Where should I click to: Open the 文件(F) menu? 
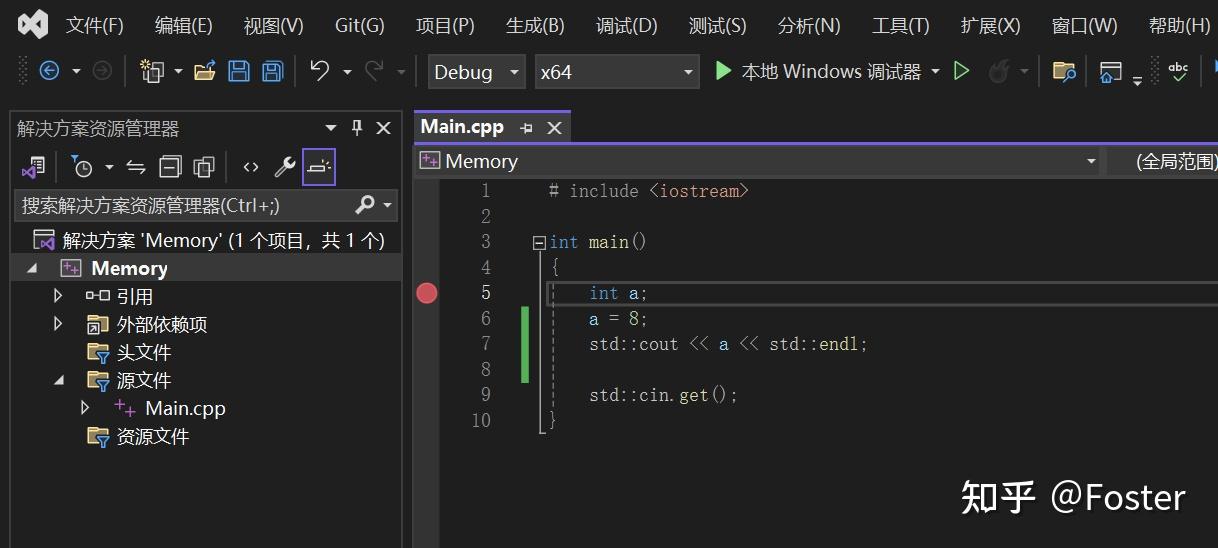(x=95, y=25)
